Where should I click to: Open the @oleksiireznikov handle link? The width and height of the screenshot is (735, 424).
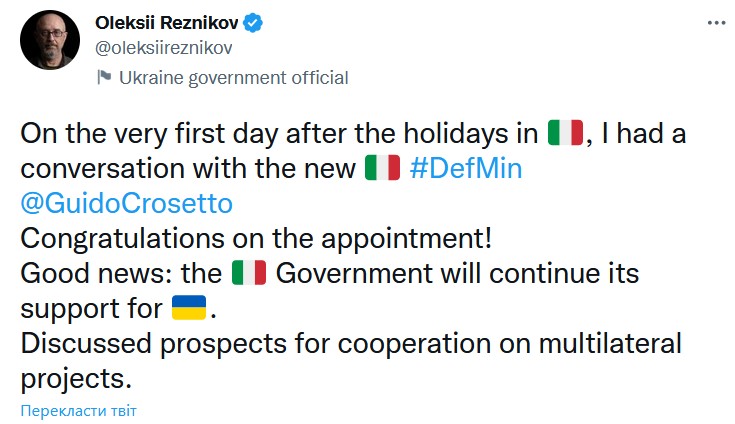pyautogui.click(x=164, y=48)
